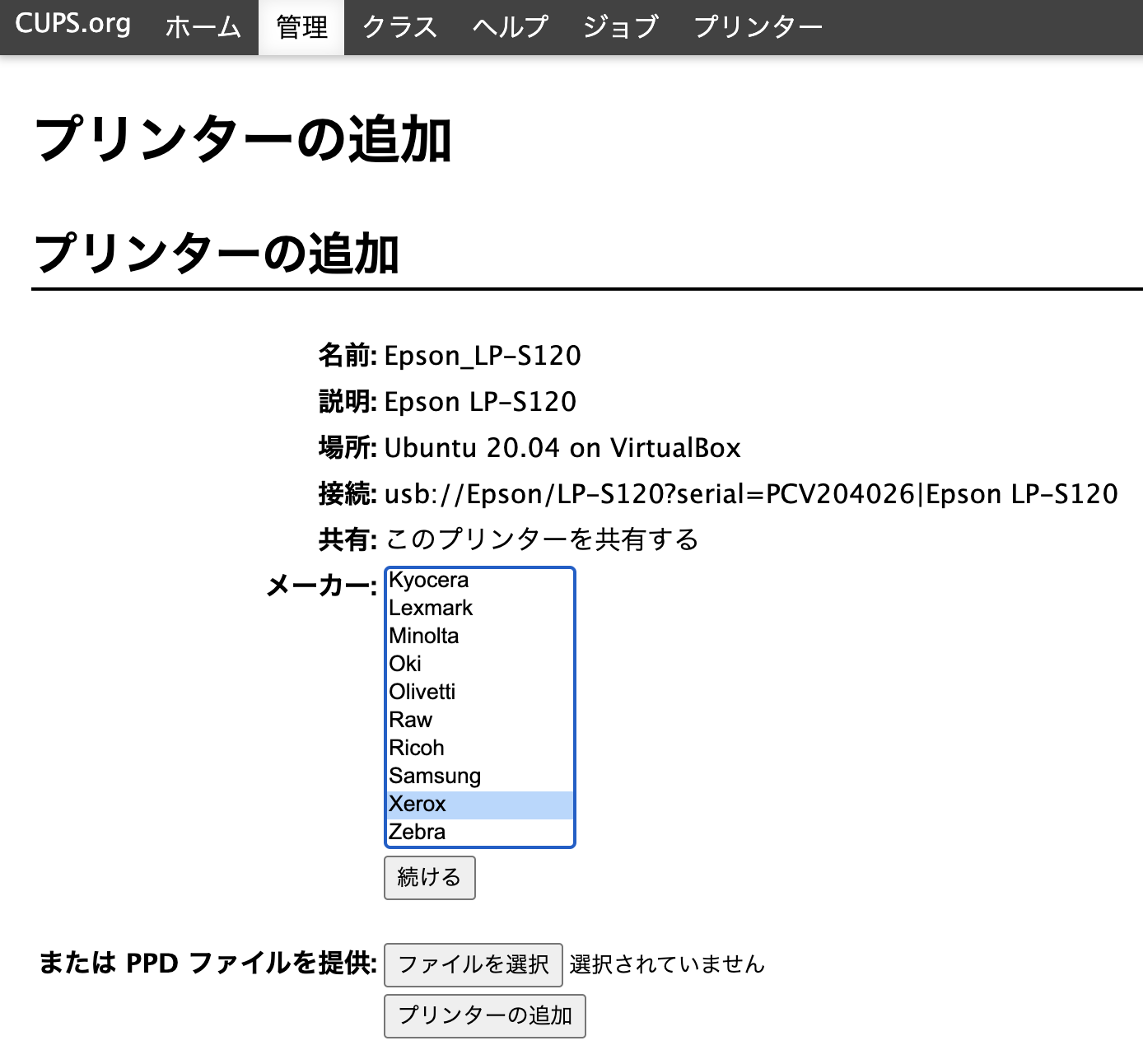Select the 管理 tab
Screen dimensions: 1143x1064
tap(301, 27)
